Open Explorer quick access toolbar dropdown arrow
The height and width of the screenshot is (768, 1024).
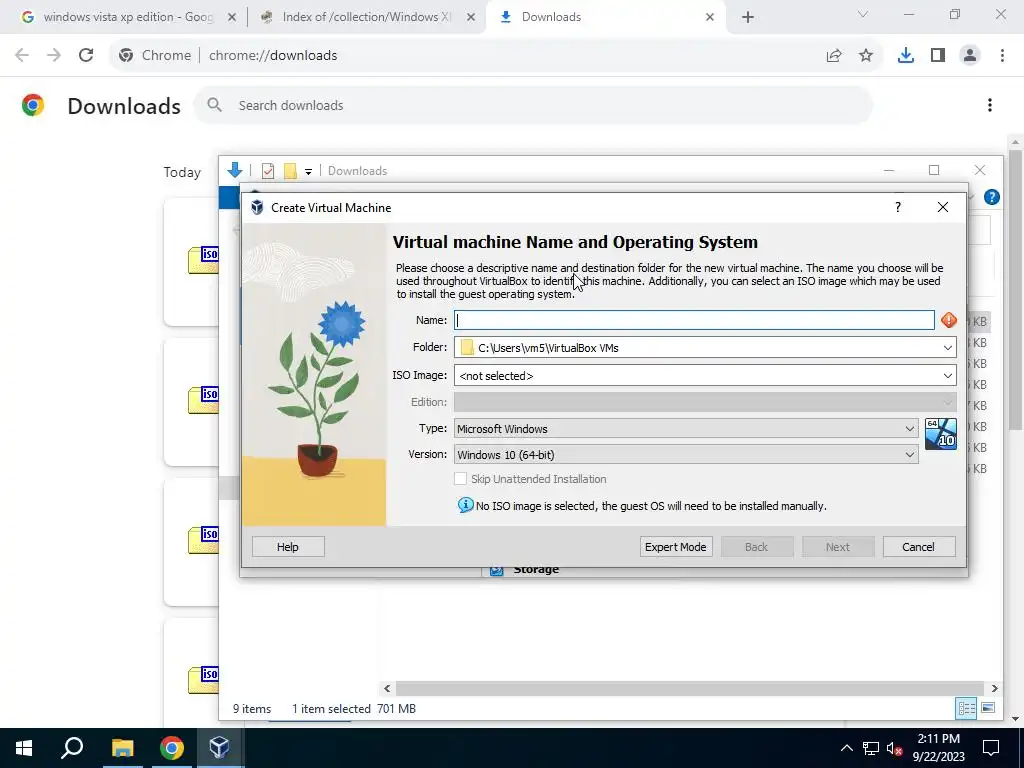click(x=308, y=172)
